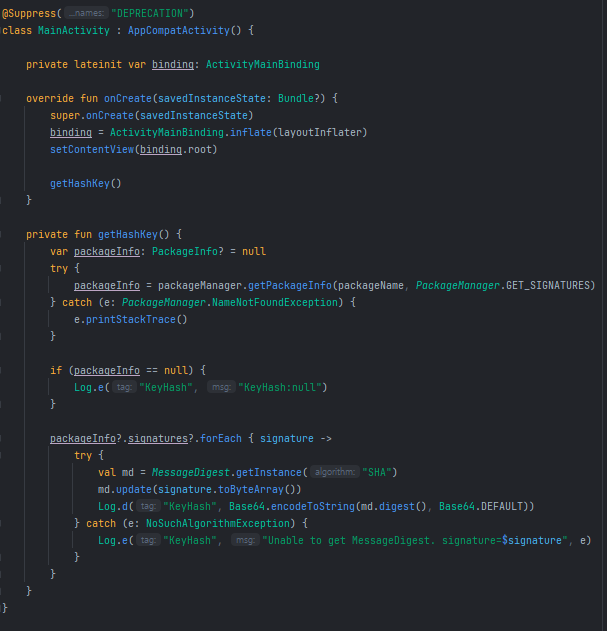This screenshot has height=631, width=607.
Task: Click the "algorithm:" inlay hint
Action: click(x=334, y=472)
